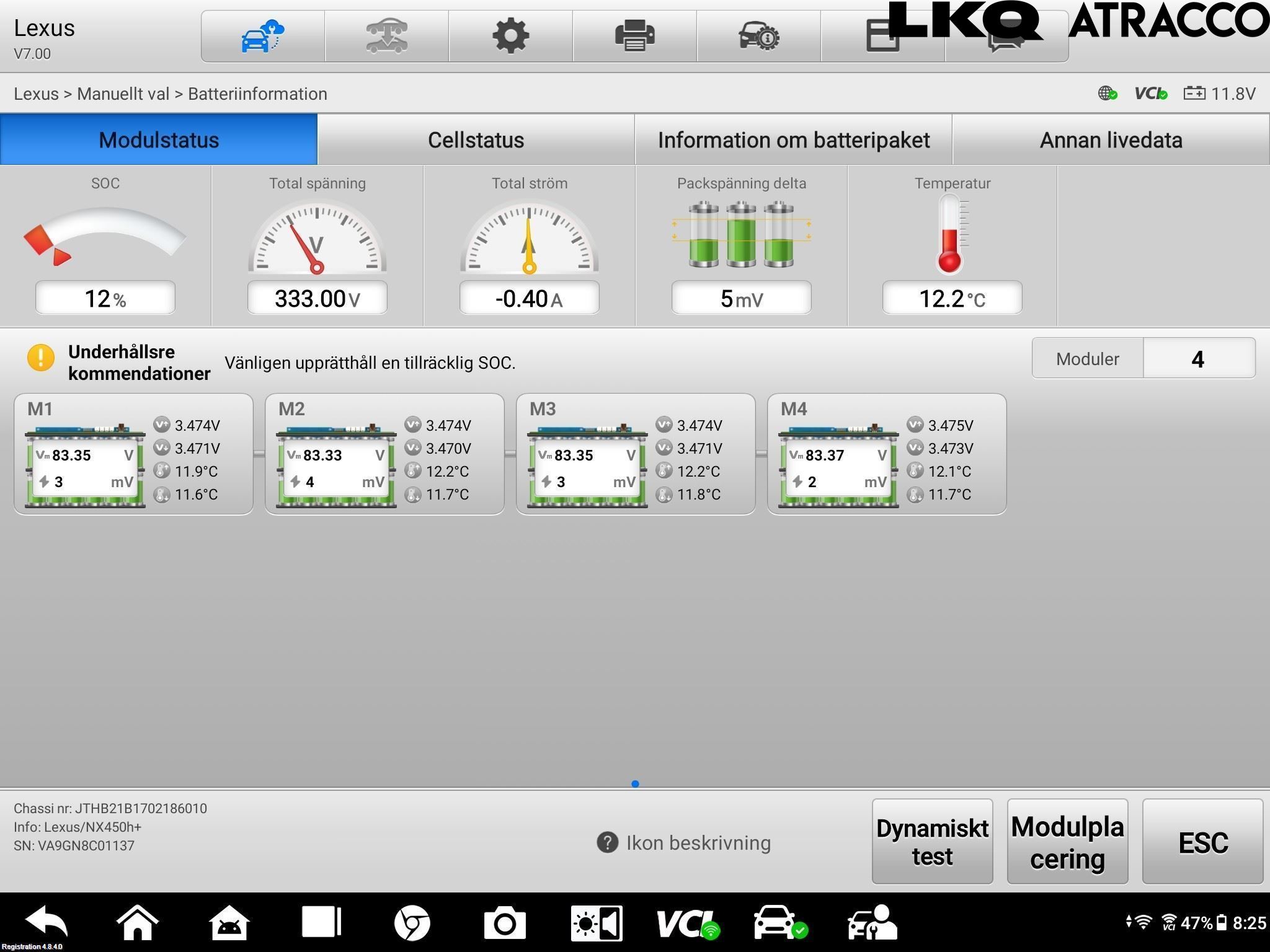Open Information om batteripaket tab

[x=794, y=139]
